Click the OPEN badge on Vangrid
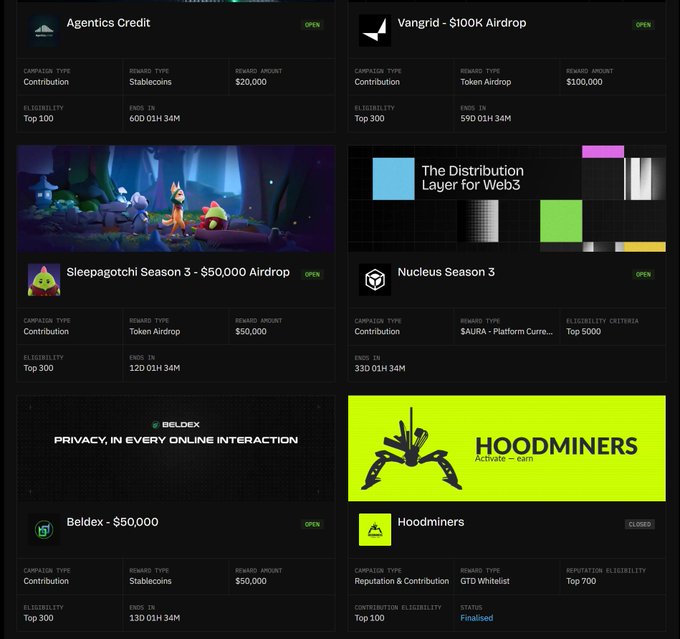This screenshot has width=680, height=639. (x=643, y=25)
